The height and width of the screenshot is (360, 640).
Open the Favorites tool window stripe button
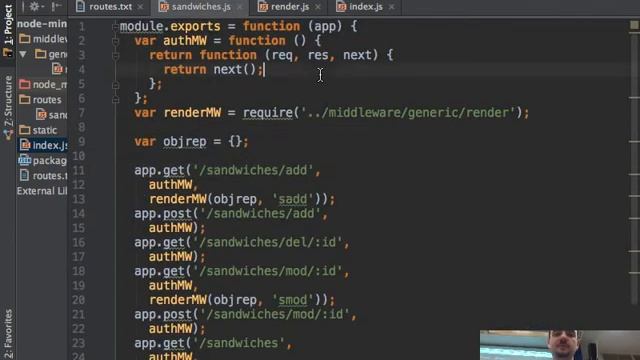(x=8, y=334)
